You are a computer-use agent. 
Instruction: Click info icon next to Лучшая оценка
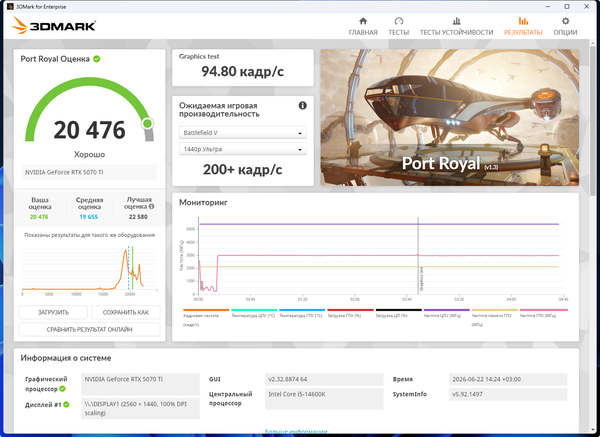(152, 206)
